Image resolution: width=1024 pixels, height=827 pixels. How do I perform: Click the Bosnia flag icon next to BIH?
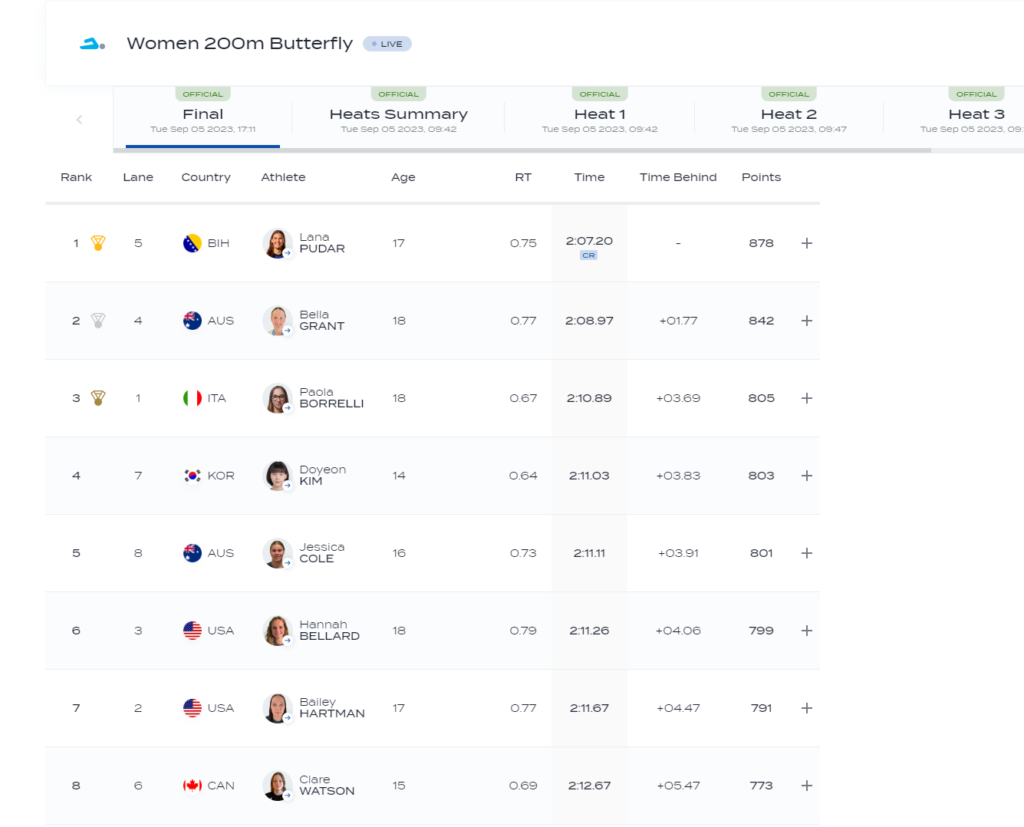[x=192, y=243]
